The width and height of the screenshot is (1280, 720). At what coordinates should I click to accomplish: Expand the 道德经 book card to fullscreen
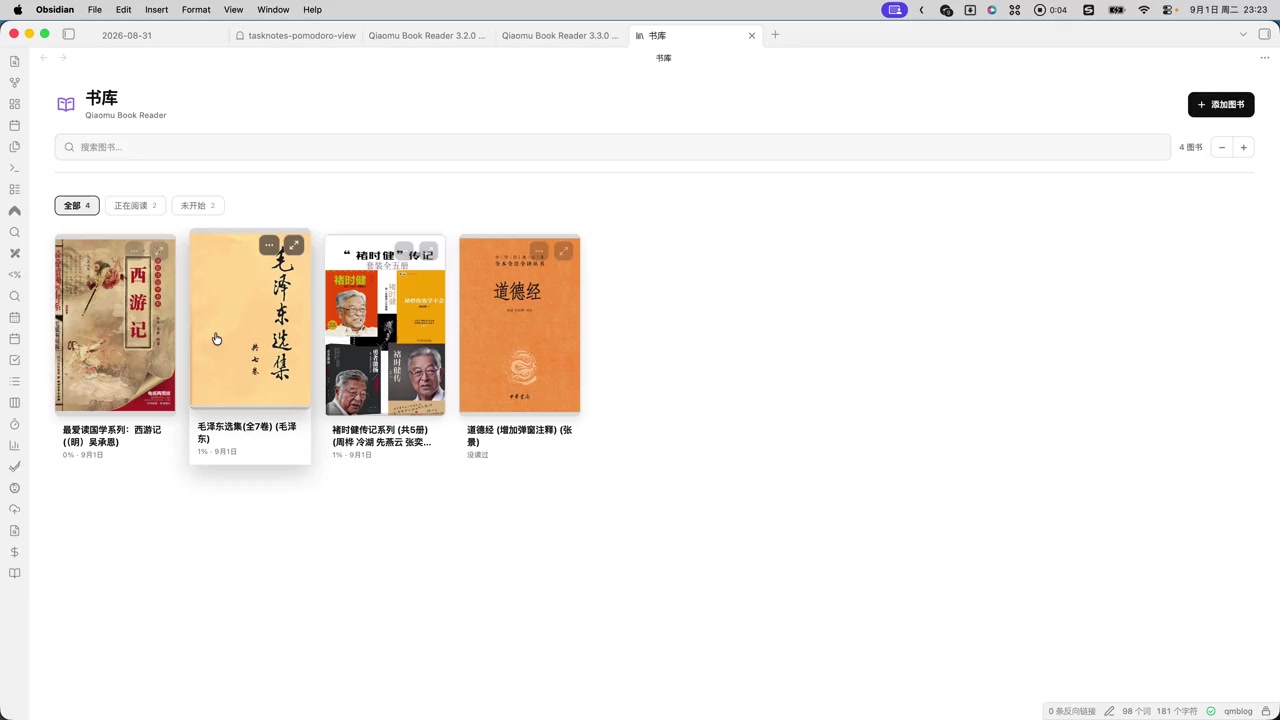click(563, 251)
